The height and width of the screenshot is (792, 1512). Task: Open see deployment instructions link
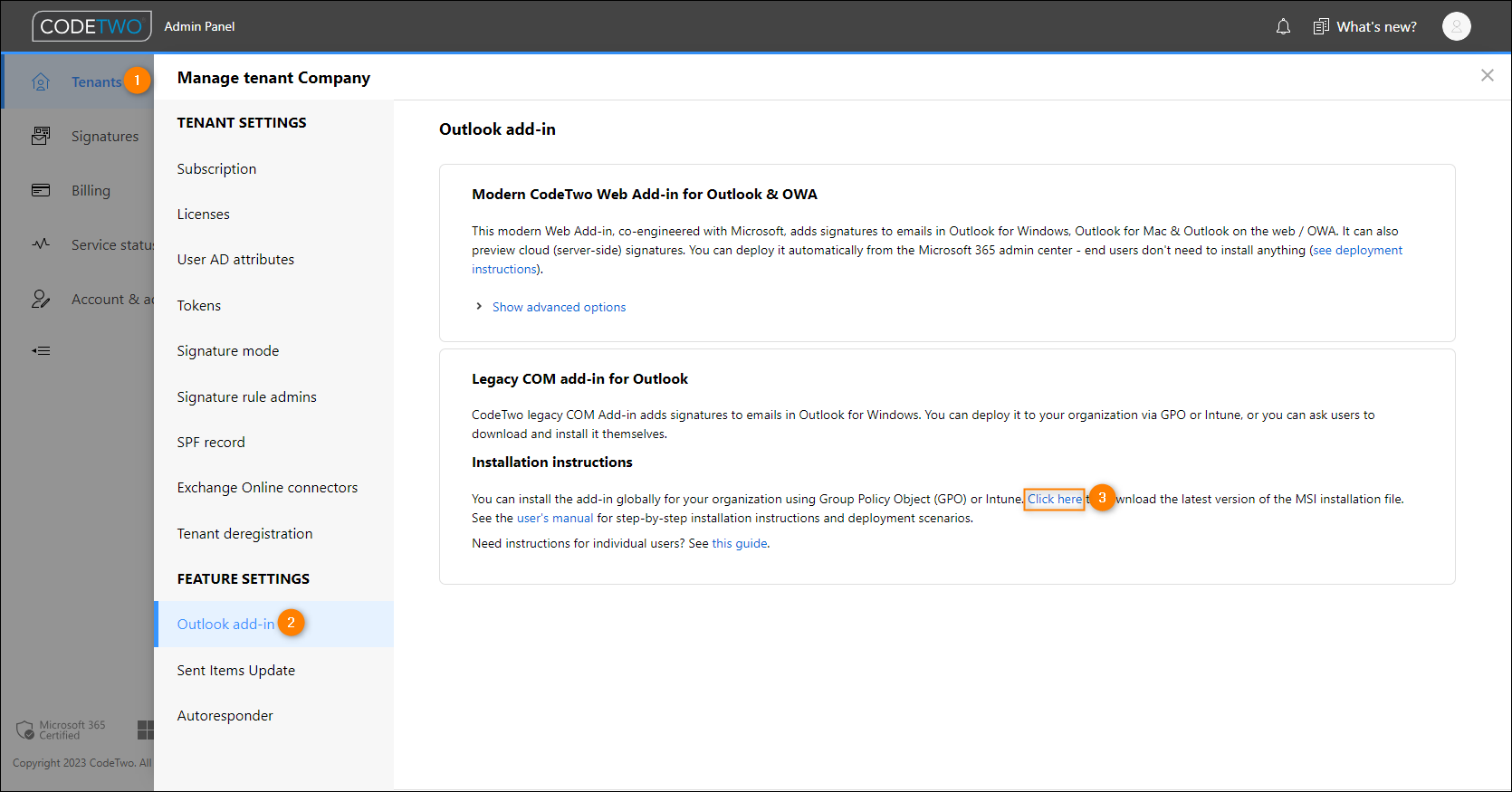1357,251
